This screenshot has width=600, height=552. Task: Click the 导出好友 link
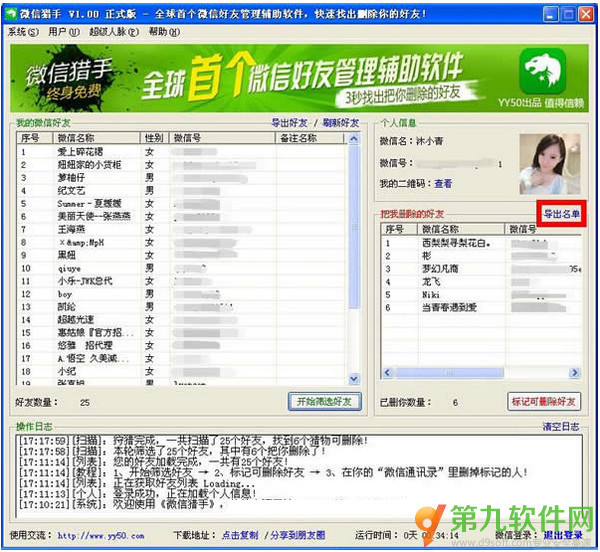point(289,123)
